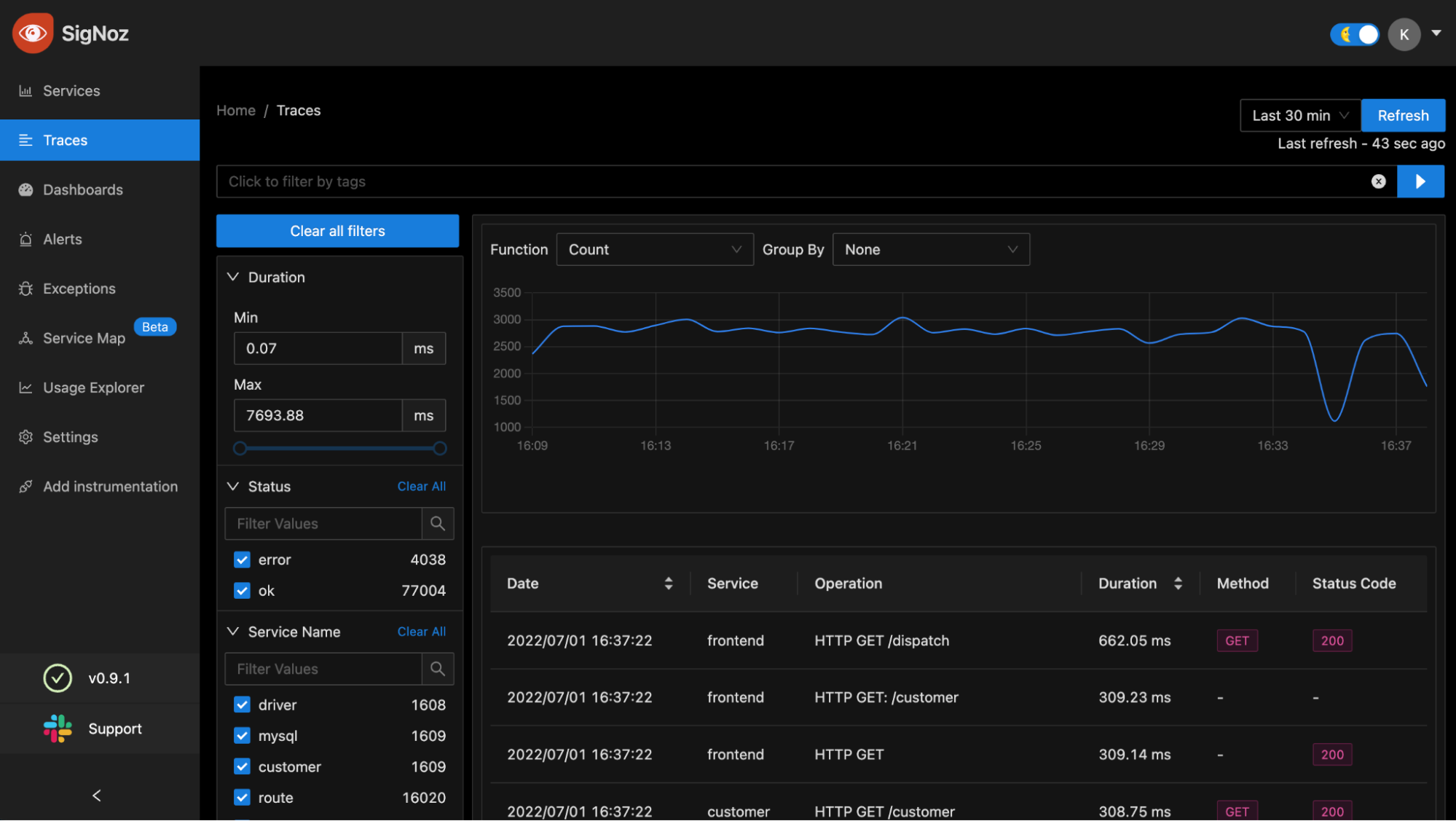Image resolution: width=1456 pixels, height=821 pixels.
Task: Click the Add instrumentation sidebar item
Action: pos(100,487)
